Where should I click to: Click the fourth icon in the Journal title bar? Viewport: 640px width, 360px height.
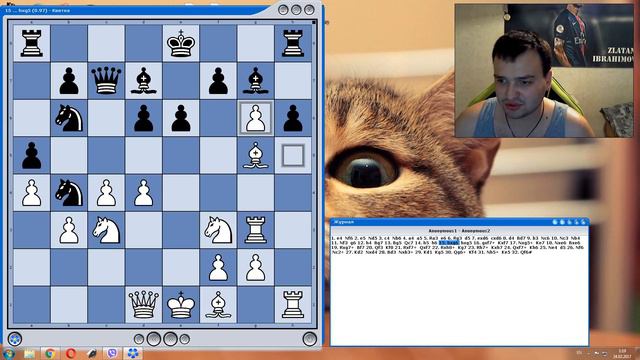(576, 222)
